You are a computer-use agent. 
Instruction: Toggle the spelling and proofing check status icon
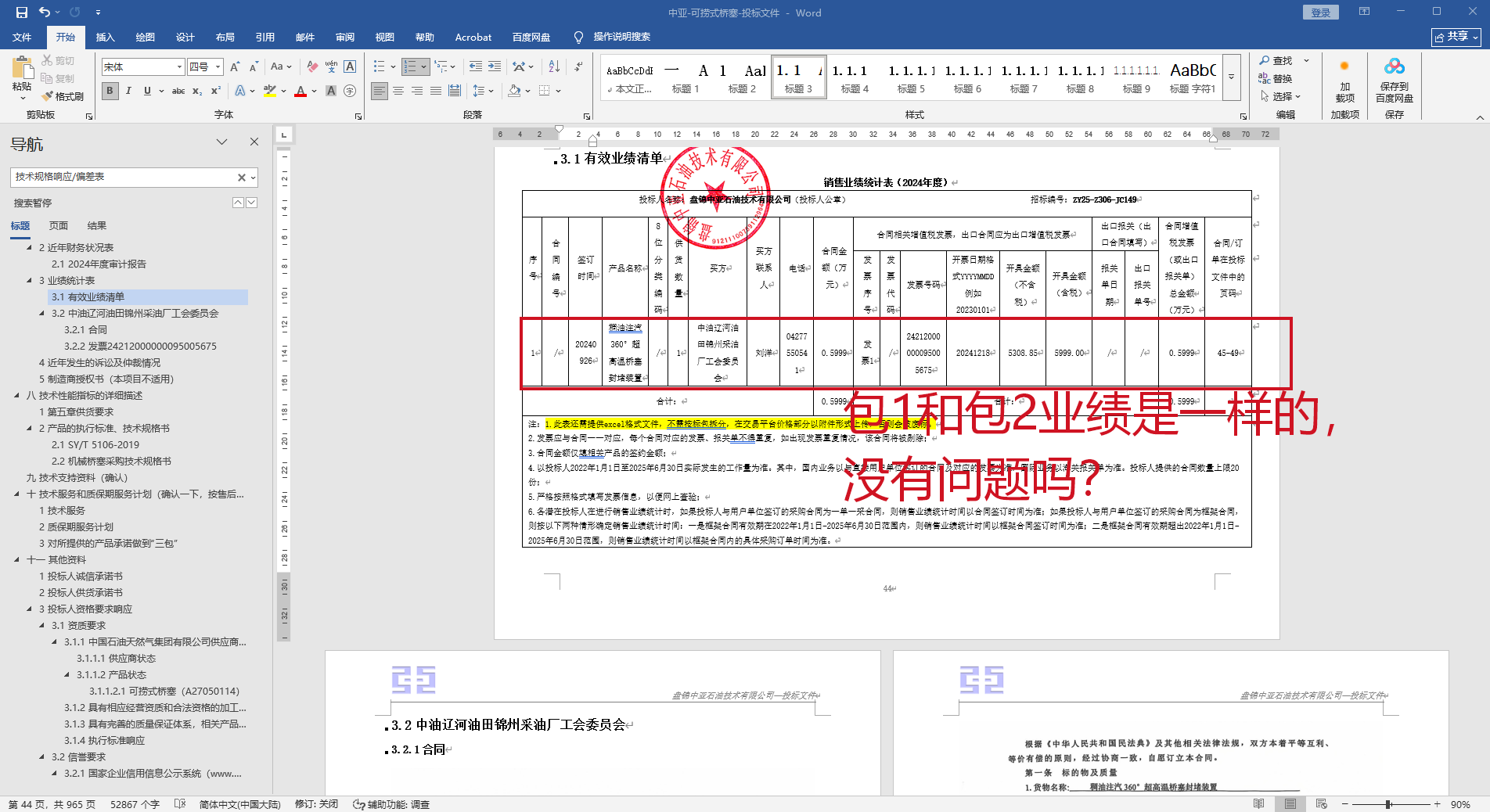tap(180, 804)
